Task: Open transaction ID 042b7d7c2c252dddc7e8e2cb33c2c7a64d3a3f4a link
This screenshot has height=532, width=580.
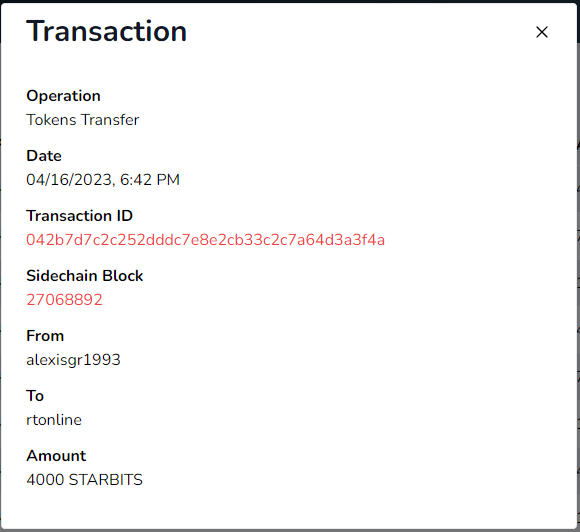Action: point(205,240)
